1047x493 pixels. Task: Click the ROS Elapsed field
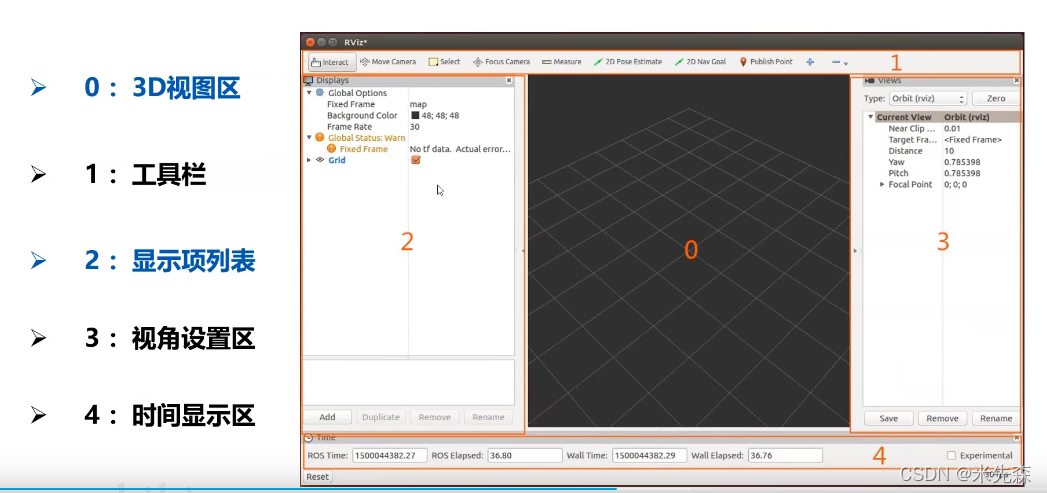[x=524, y=456]
